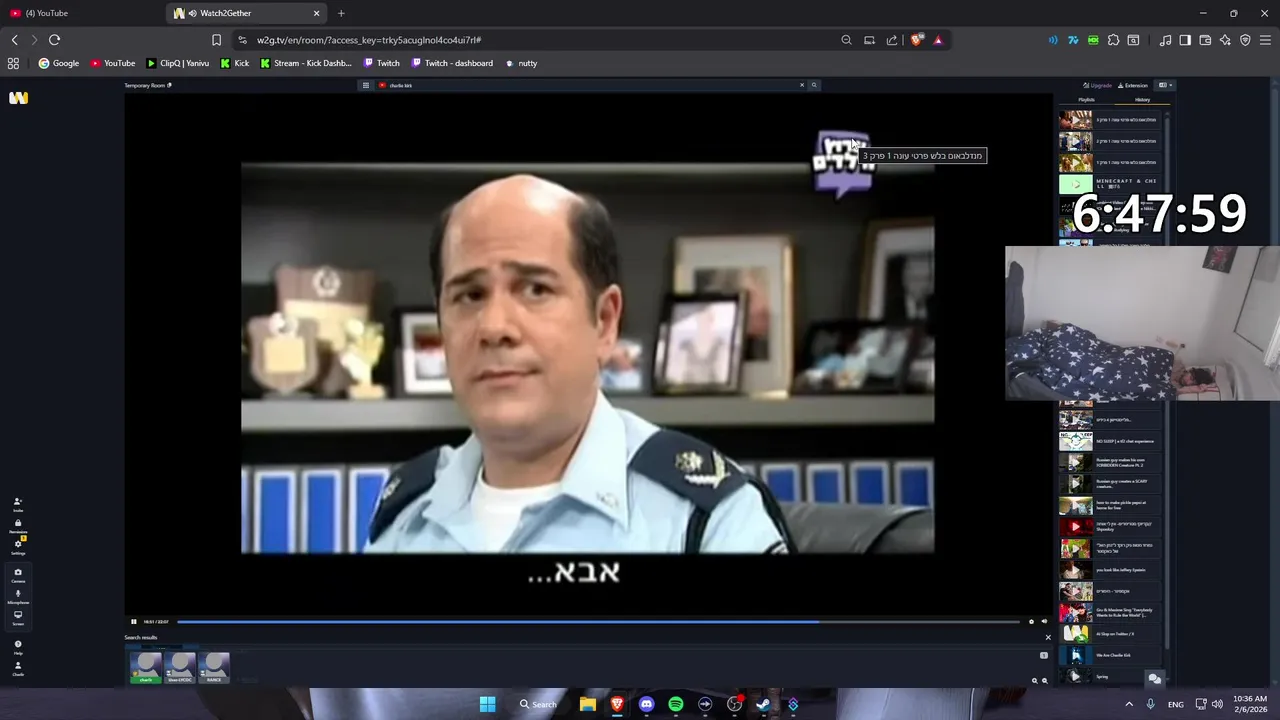Image resolution: width=1280 pixels, height=720 pixels.
Task: Open Twitch - dashboard bookmark
Action: coord(453,63)
